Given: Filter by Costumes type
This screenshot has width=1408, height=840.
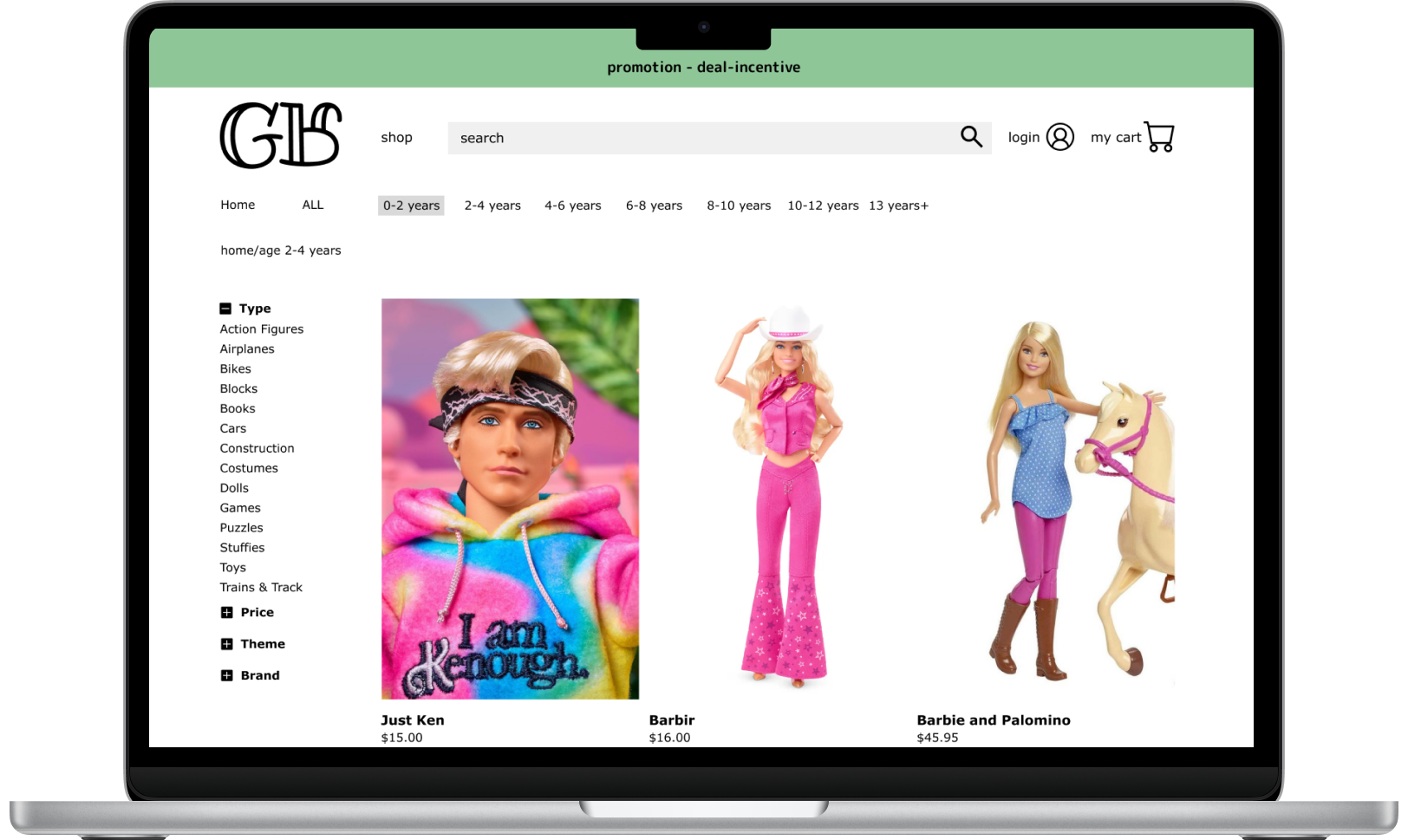Looking at the screenshot, I should (x=249, y=469).
